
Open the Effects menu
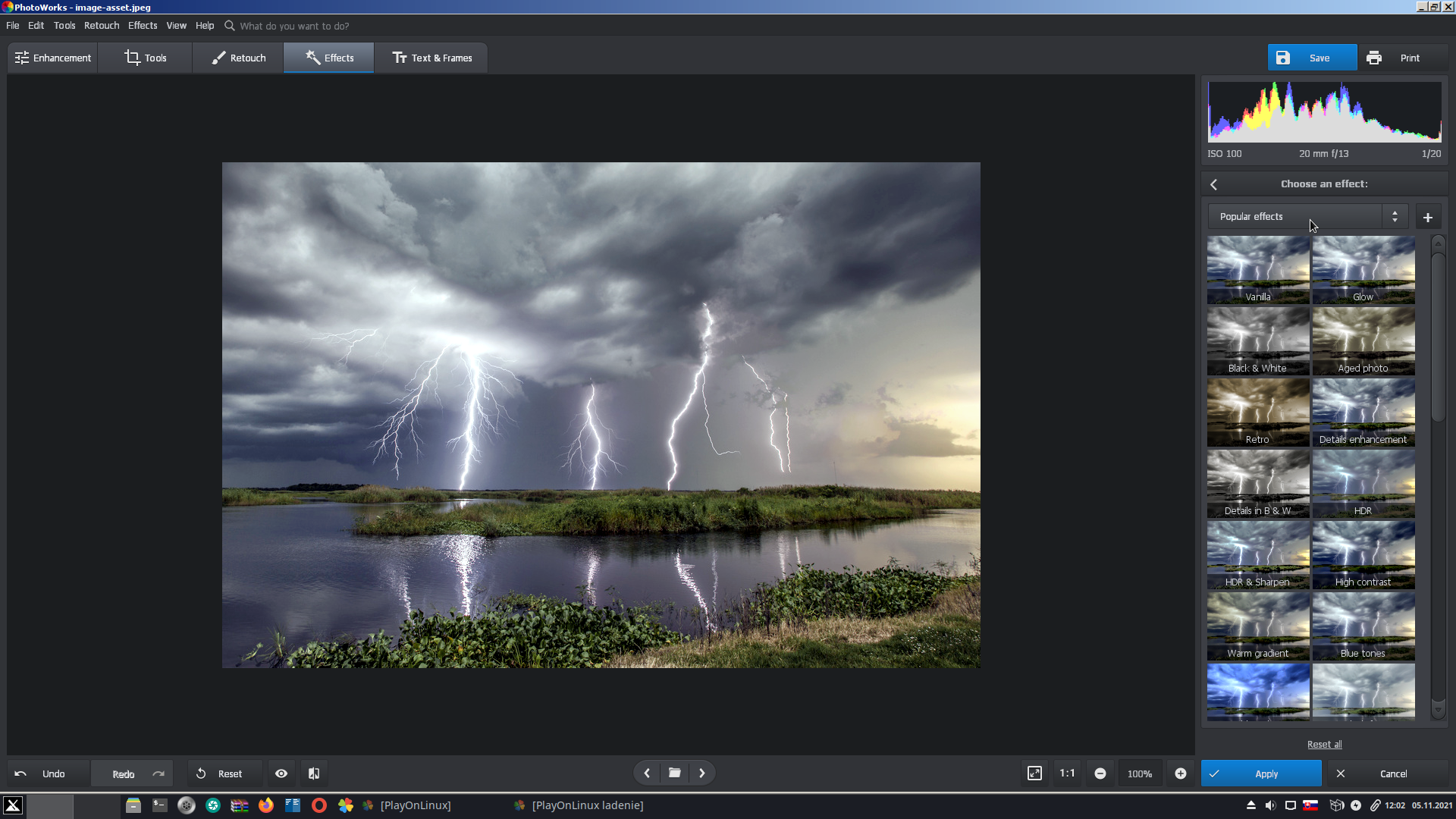(x=143, y=26)
